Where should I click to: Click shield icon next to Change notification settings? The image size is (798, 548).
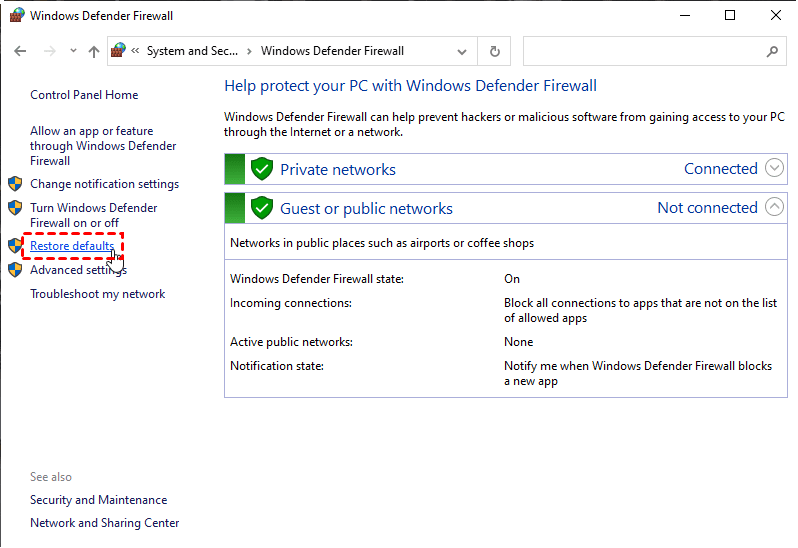[15, 184]
